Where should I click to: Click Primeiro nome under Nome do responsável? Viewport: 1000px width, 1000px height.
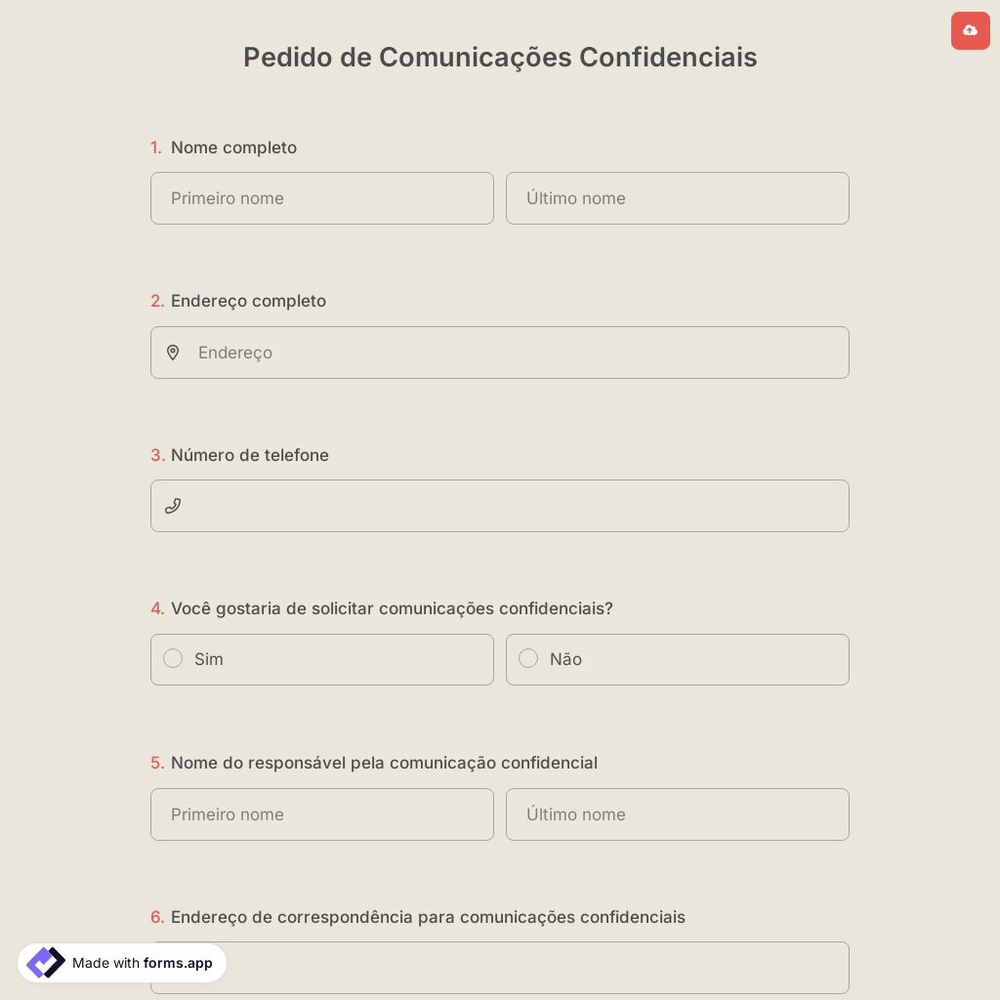click(322, 814)
